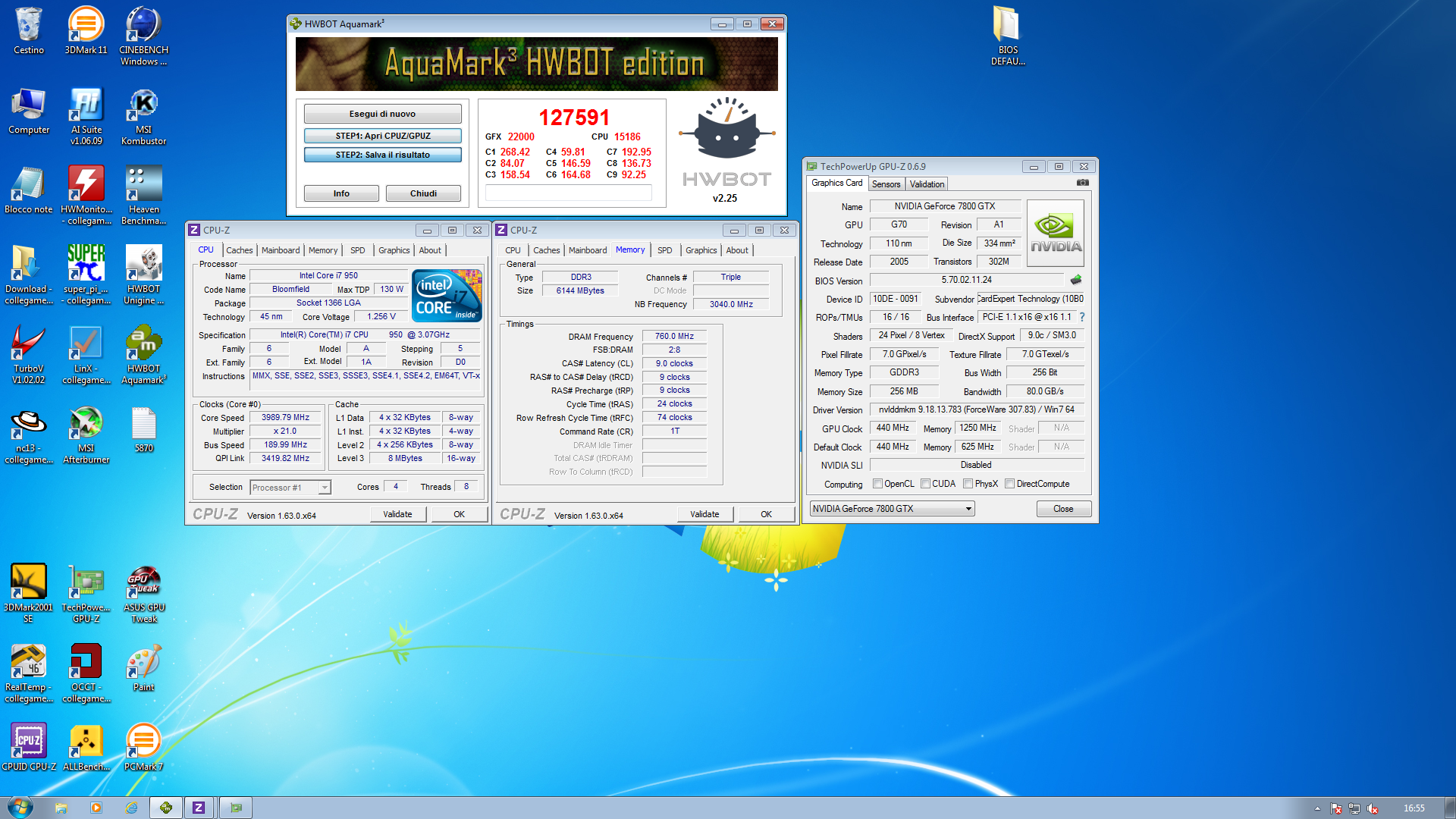Open CINEBENCH Windows shortcut

(143, 36)
